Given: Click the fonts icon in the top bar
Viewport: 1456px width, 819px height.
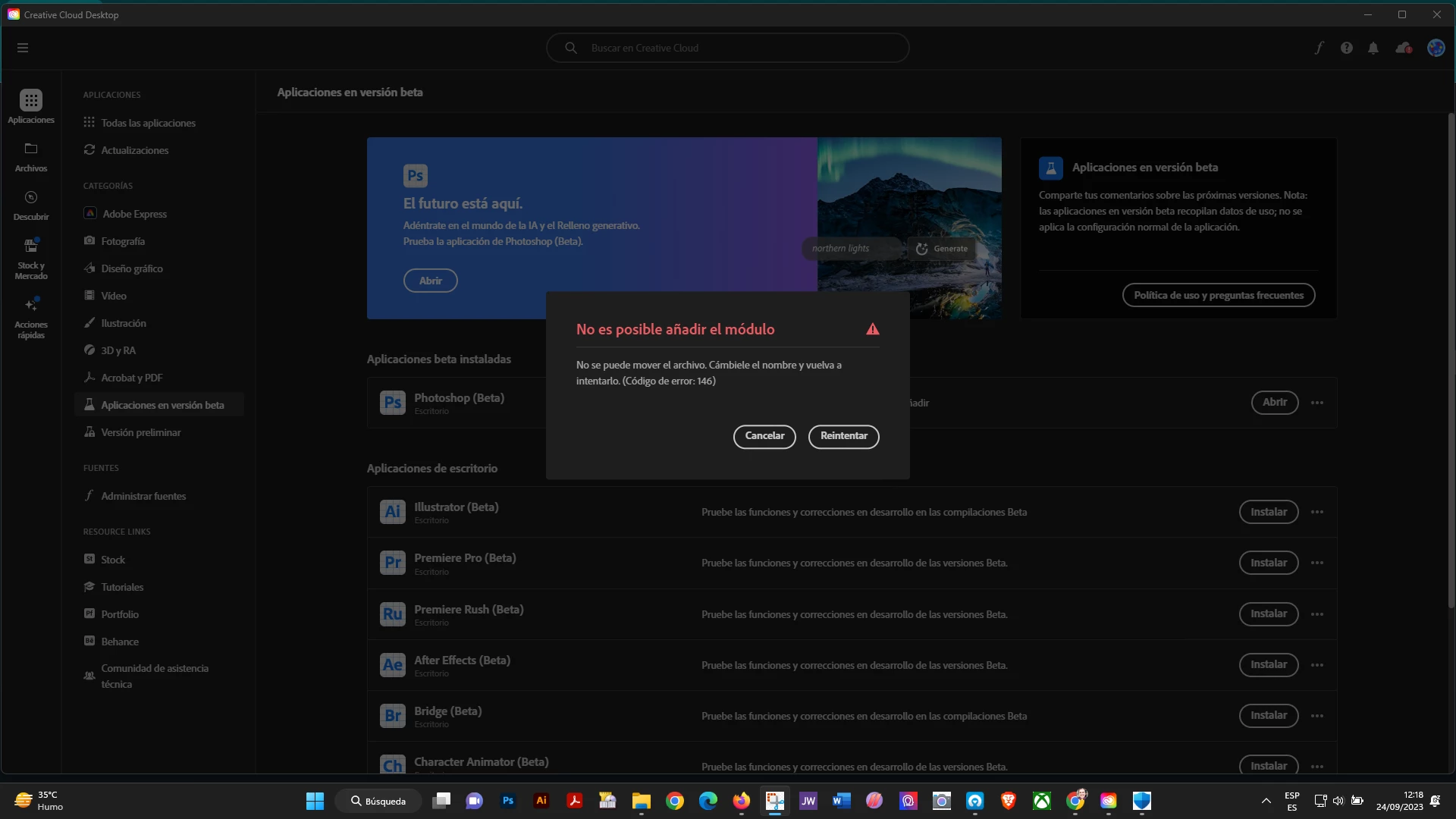Looking at the screenshot, I should click(1319, 48).
